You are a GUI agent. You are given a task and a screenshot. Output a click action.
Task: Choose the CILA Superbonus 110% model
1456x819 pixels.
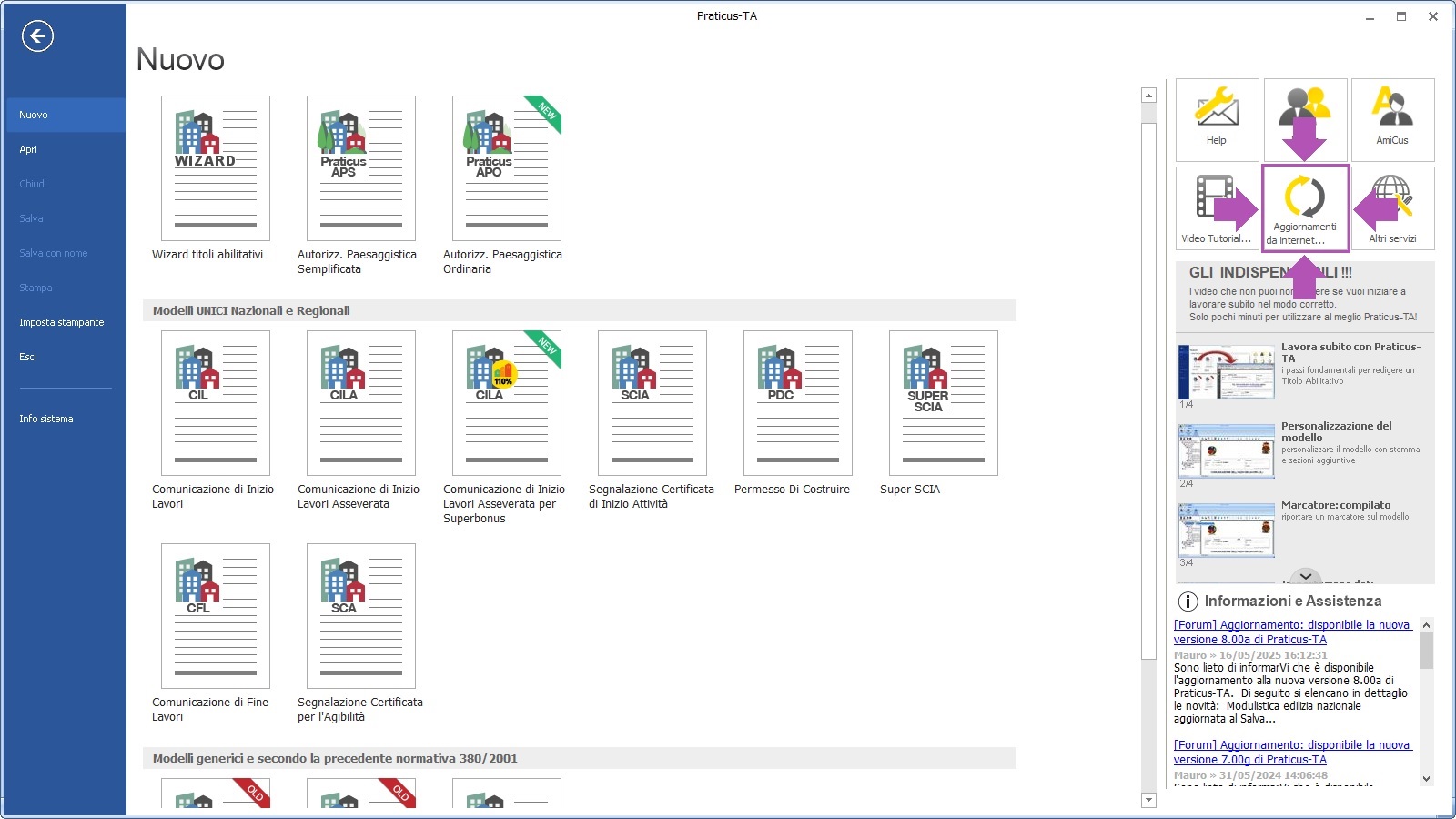click(507, 403)
